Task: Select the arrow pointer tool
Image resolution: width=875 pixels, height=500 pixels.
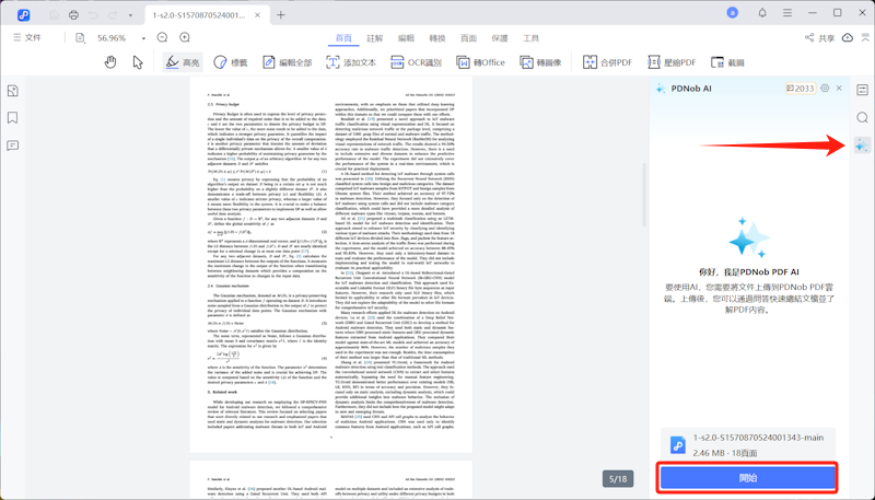Action: coord(139,62)
